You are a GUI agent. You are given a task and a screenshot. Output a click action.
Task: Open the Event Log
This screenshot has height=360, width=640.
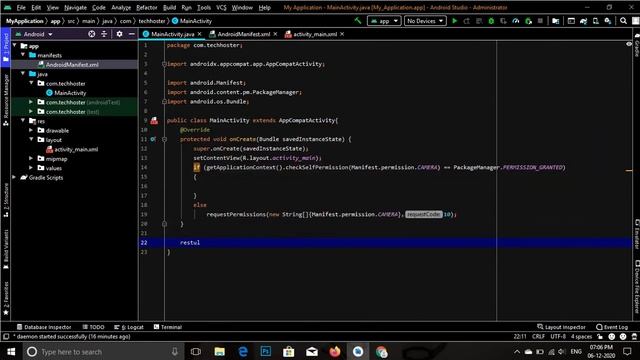[612, 327]
